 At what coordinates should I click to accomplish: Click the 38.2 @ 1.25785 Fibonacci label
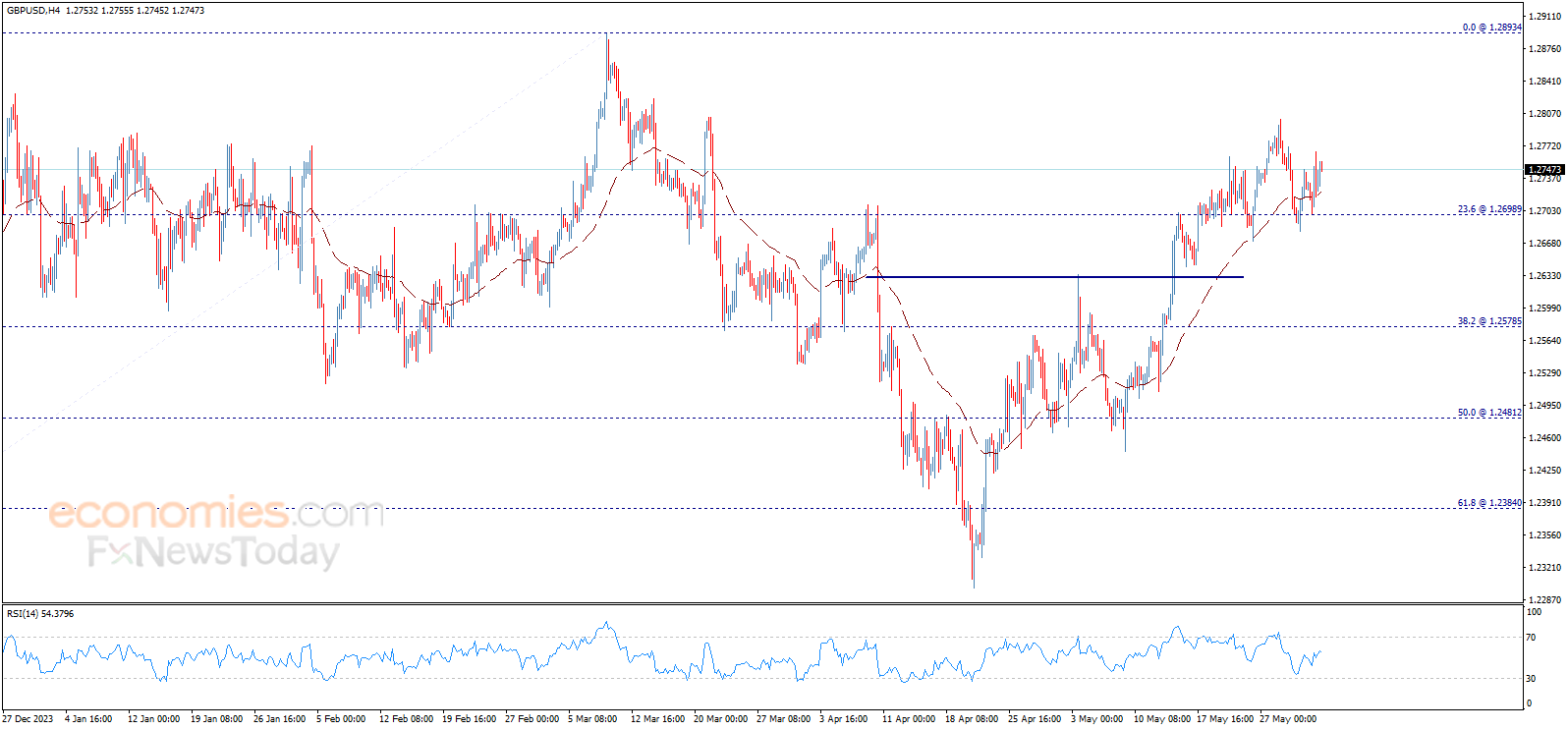click(1488, 321)
